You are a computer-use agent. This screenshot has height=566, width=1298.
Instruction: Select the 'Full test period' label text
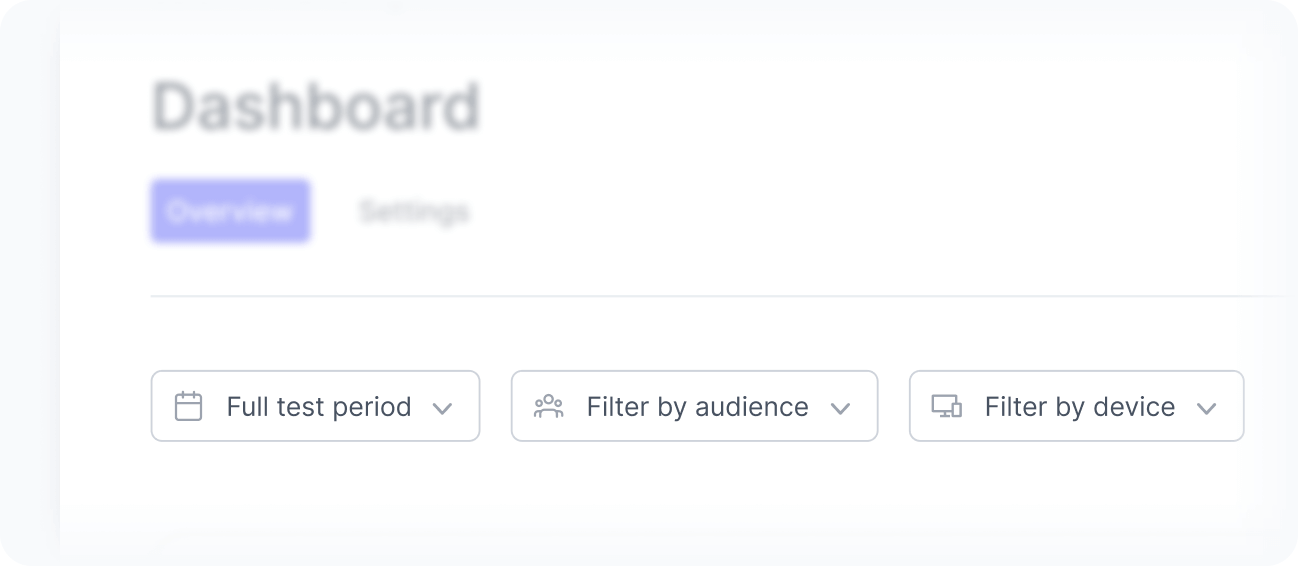(318, 407)
